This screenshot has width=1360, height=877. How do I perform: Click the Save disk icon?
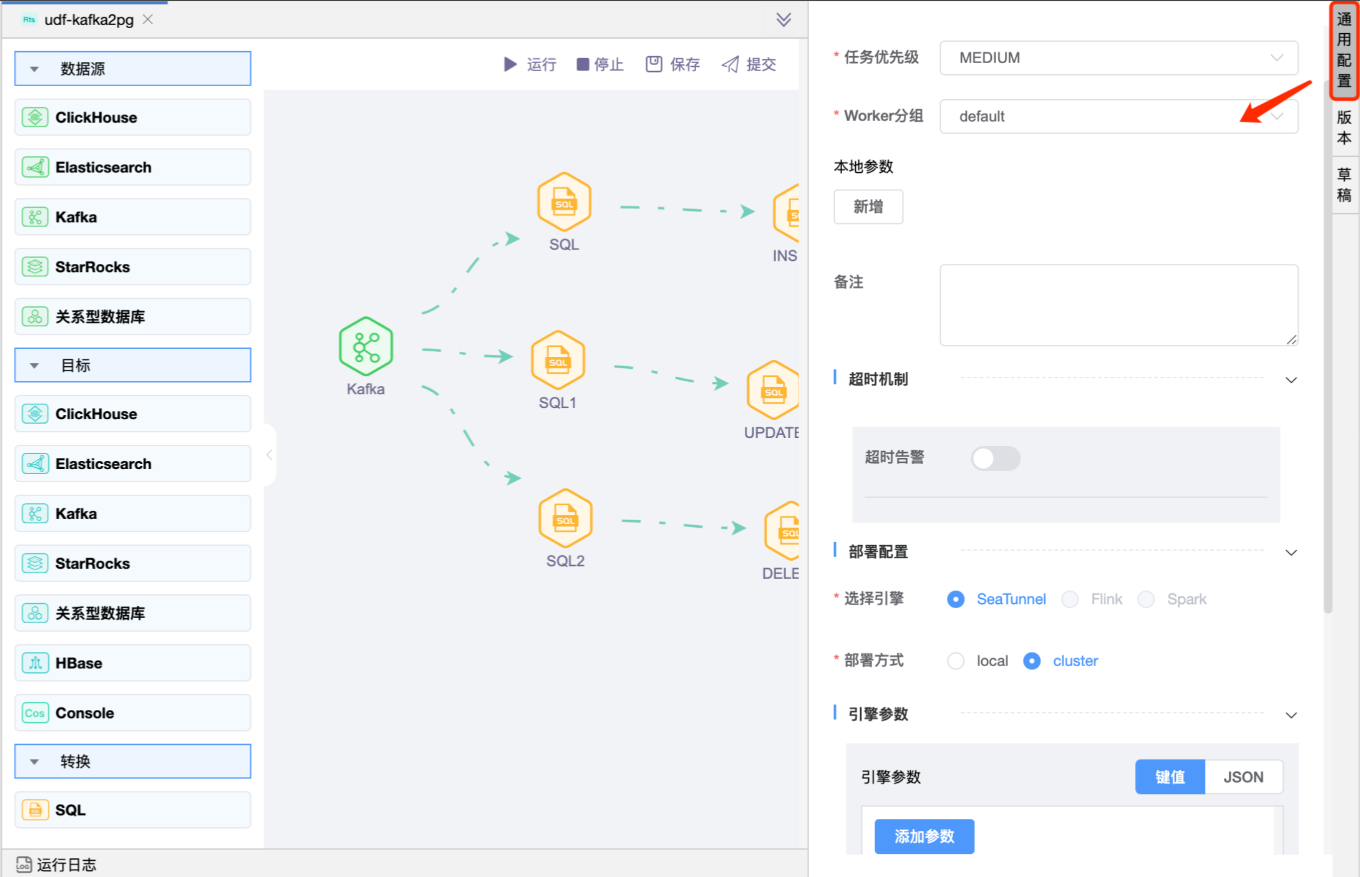[x=654, y=64]
